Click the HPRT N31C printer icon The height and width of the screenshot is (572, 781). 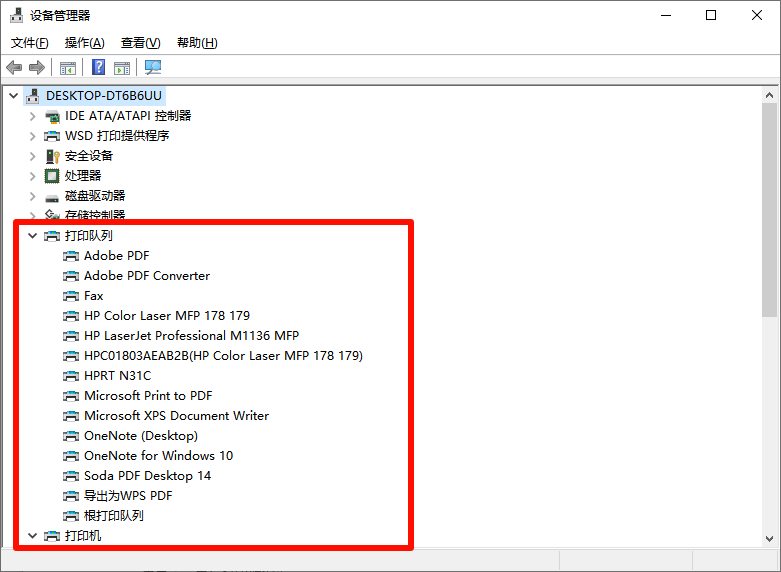pyautogui.click(x=71, y=376)
